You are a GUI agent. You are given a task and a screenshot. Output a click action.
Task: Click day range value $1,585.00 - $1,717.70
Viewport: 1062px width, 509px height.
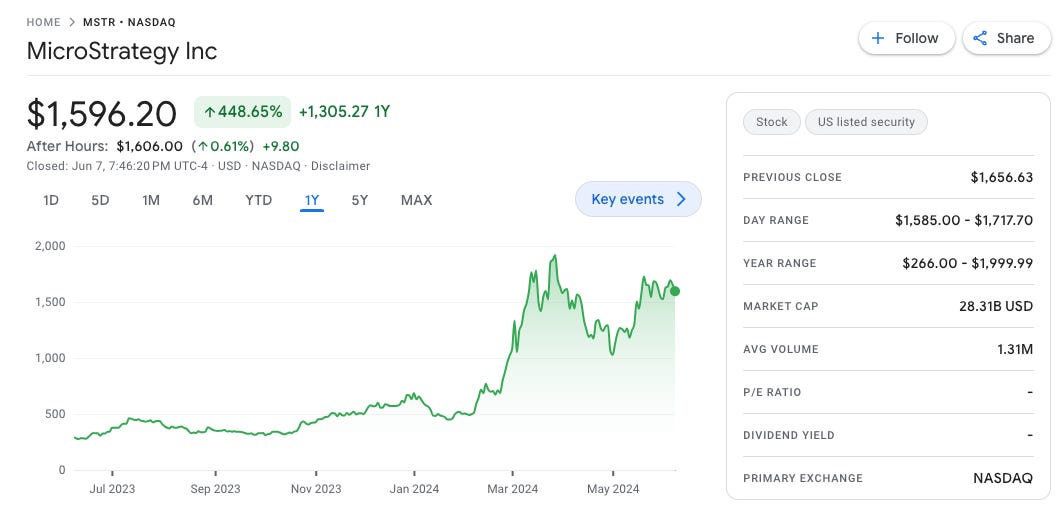click(x=964, y=221)
